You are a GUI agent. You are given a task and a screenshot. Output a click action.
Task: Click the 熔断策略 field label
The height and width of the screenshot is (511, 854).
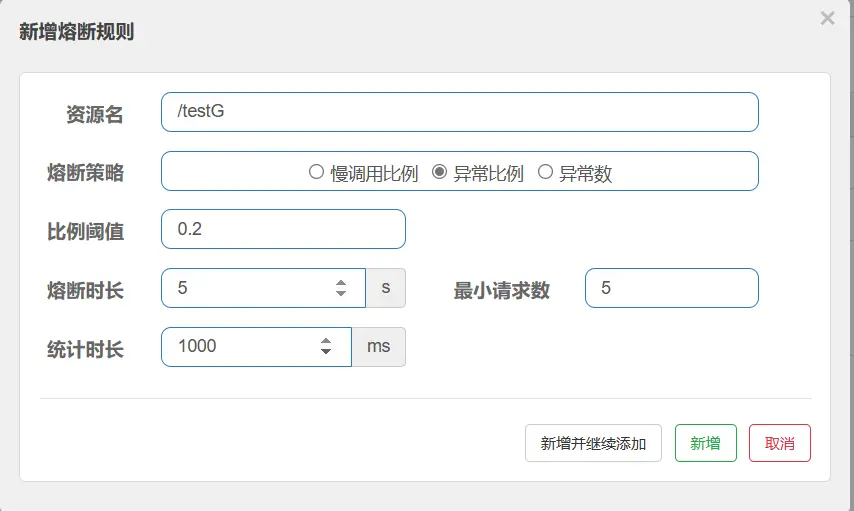(x=85, y=172)
